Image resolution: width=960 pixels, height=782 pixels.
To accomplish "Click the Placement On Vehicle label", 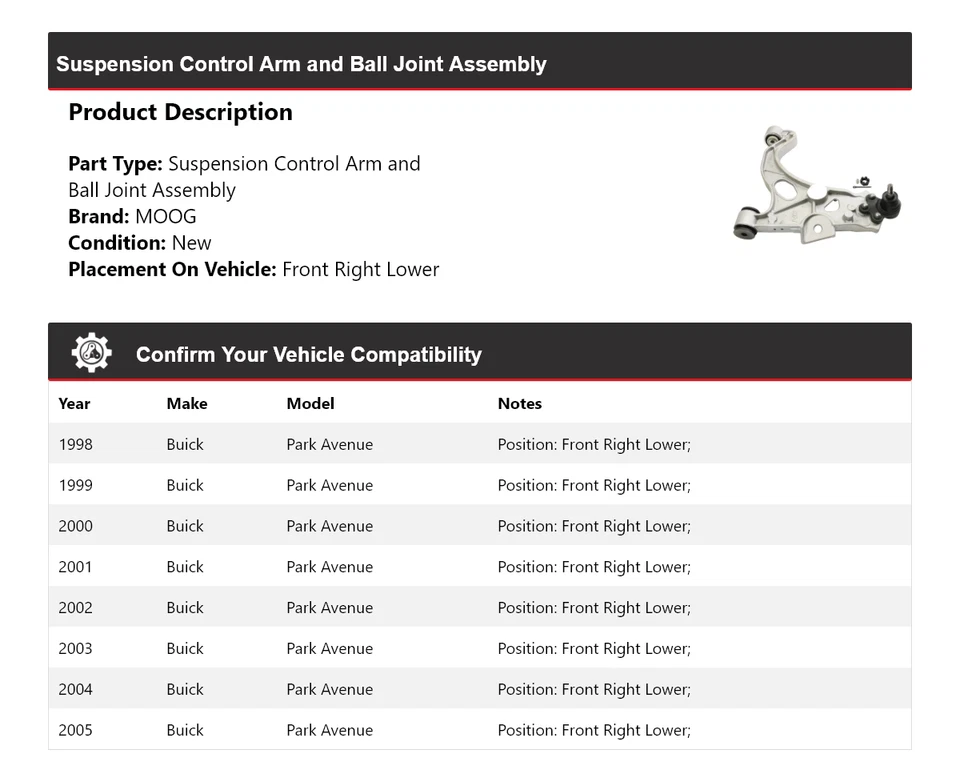I will 172,269.
